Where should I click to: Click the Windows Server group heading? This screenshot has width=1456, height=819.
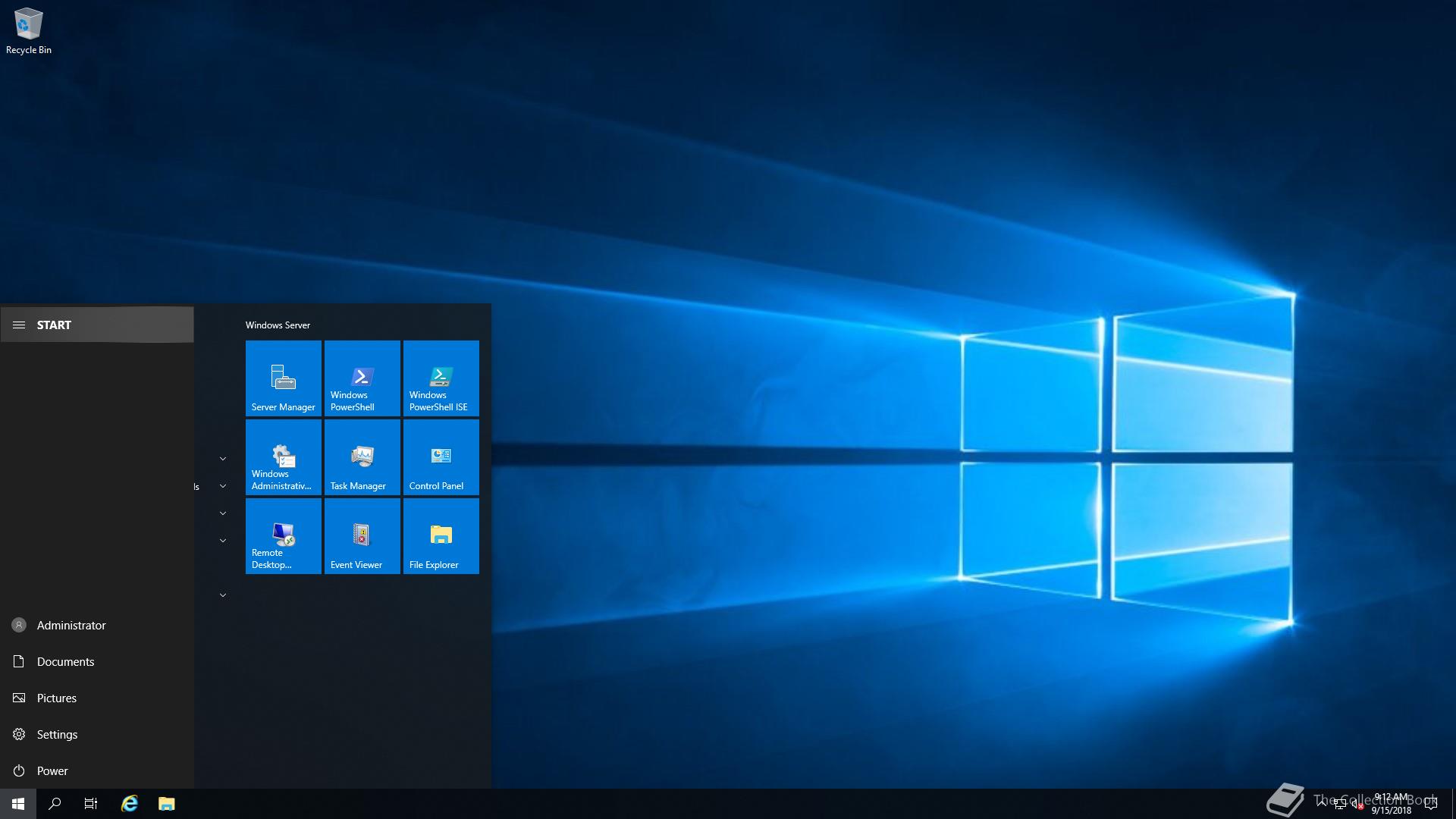pos(278,325)
